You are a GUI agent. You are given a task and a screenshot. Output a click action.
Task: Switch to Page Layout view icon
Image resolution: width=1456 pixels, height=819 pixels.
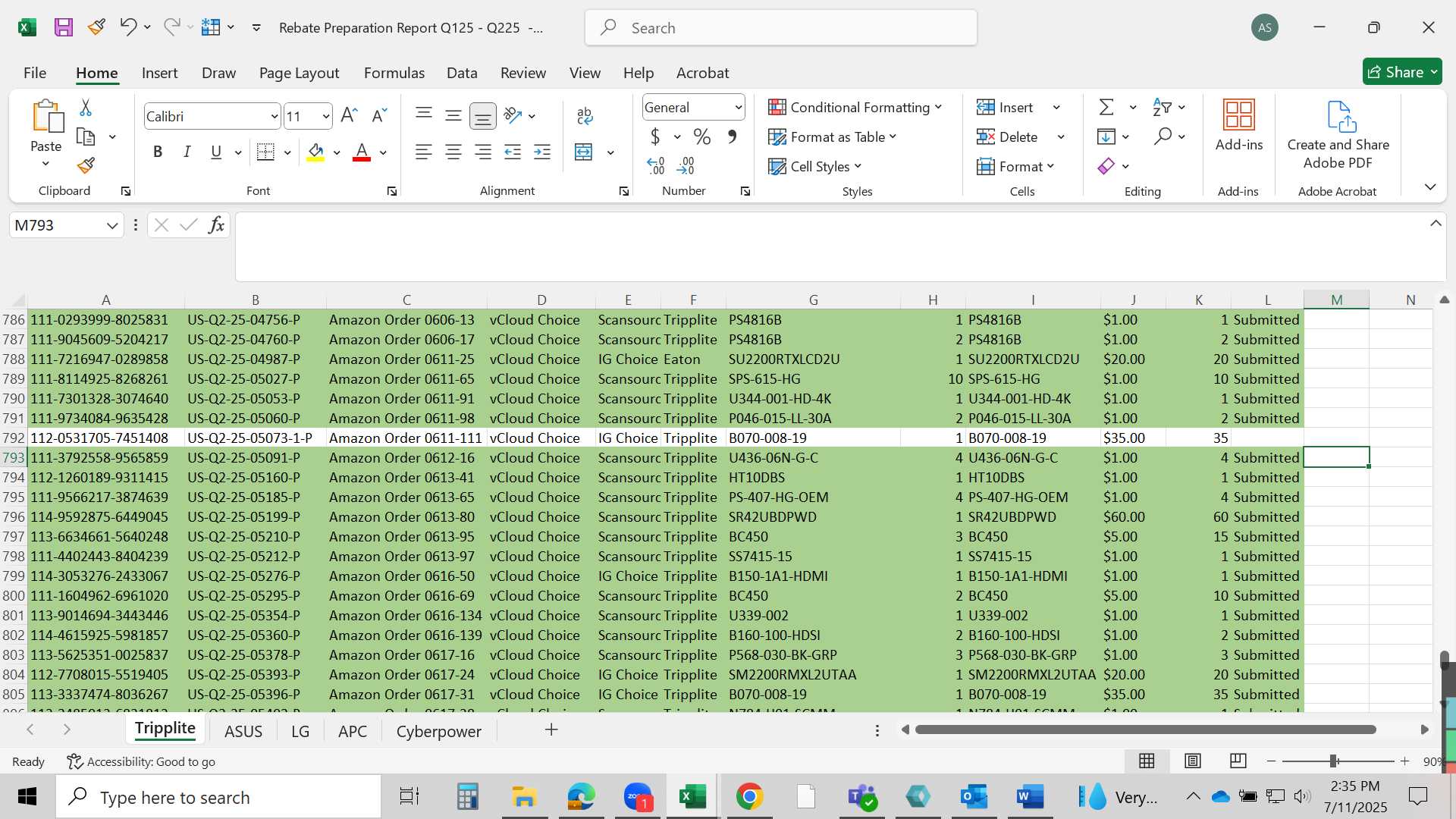(1192, 761)
